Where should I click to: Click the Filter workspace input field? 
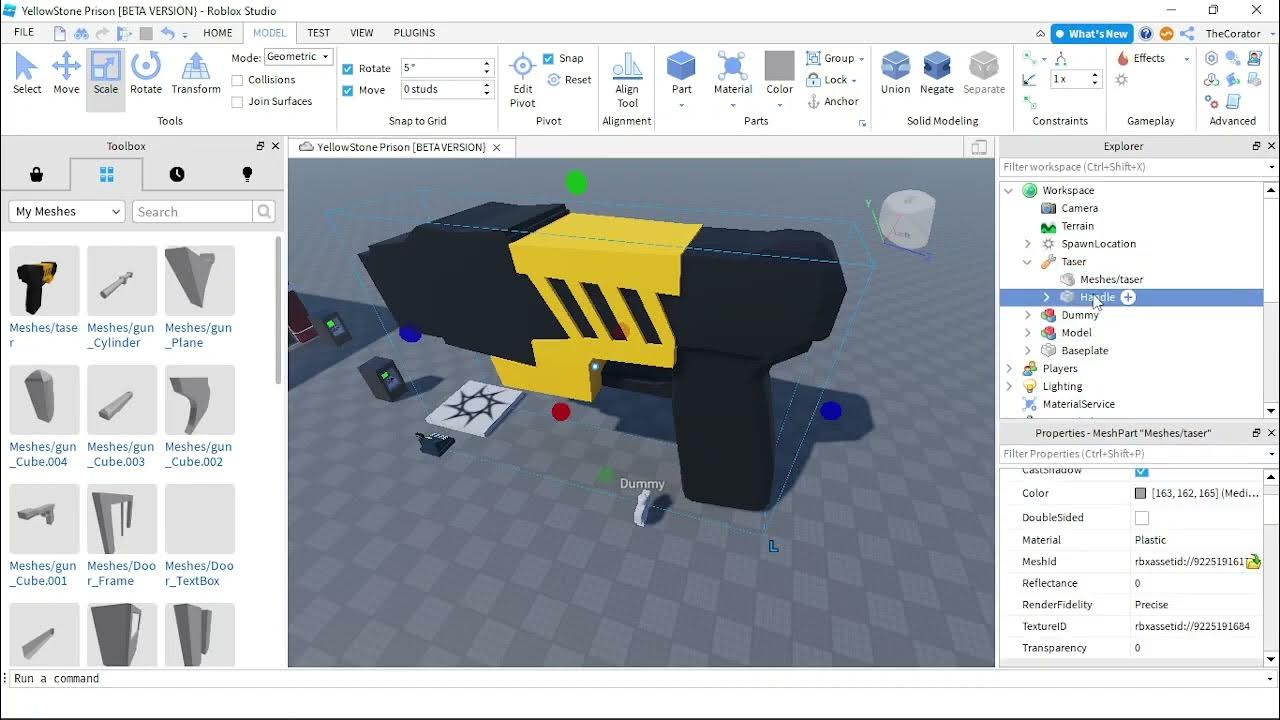pos(1132,167)
